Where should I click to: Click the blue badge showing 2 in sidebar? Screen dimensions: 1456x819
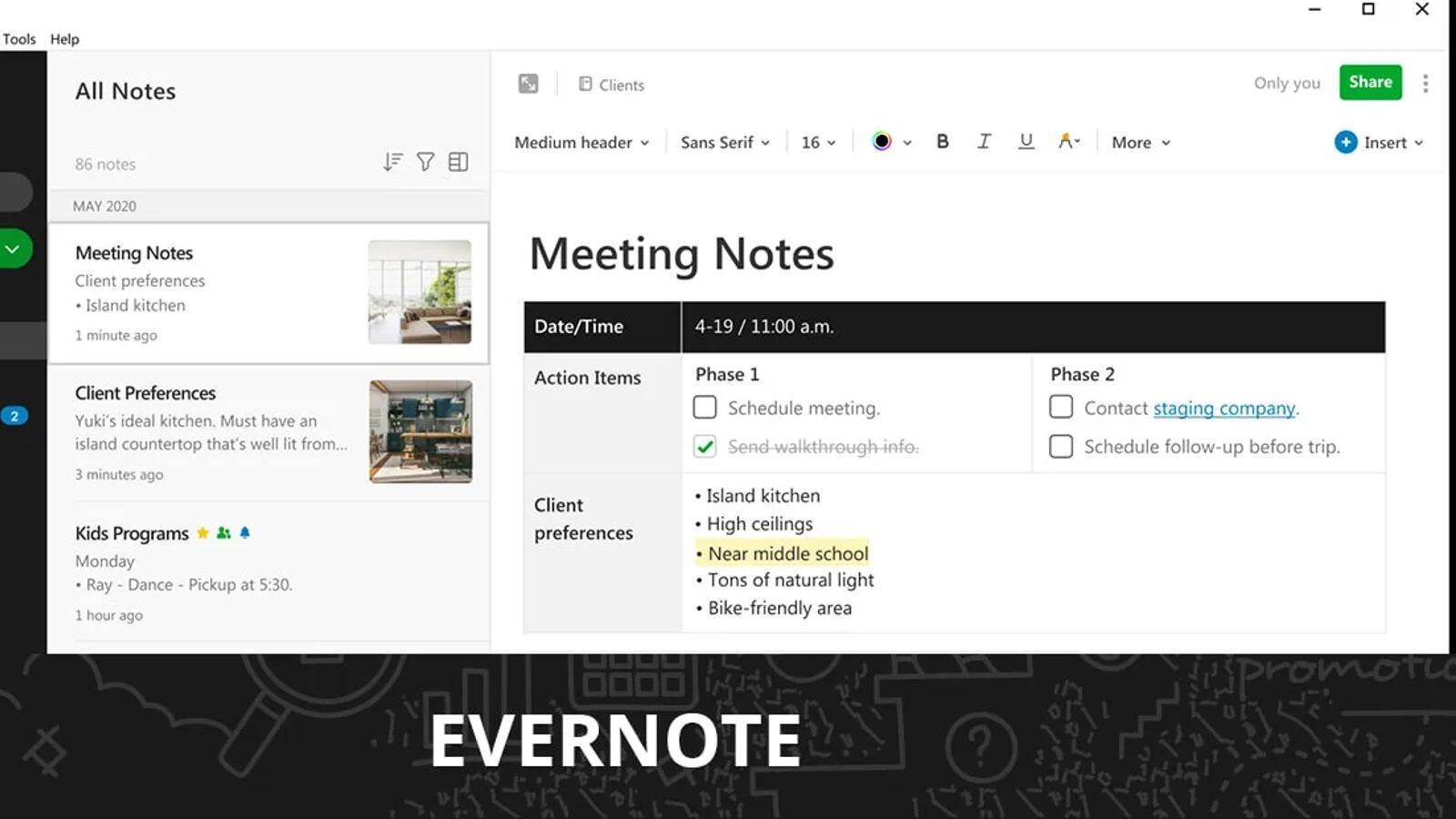point(15,416)
